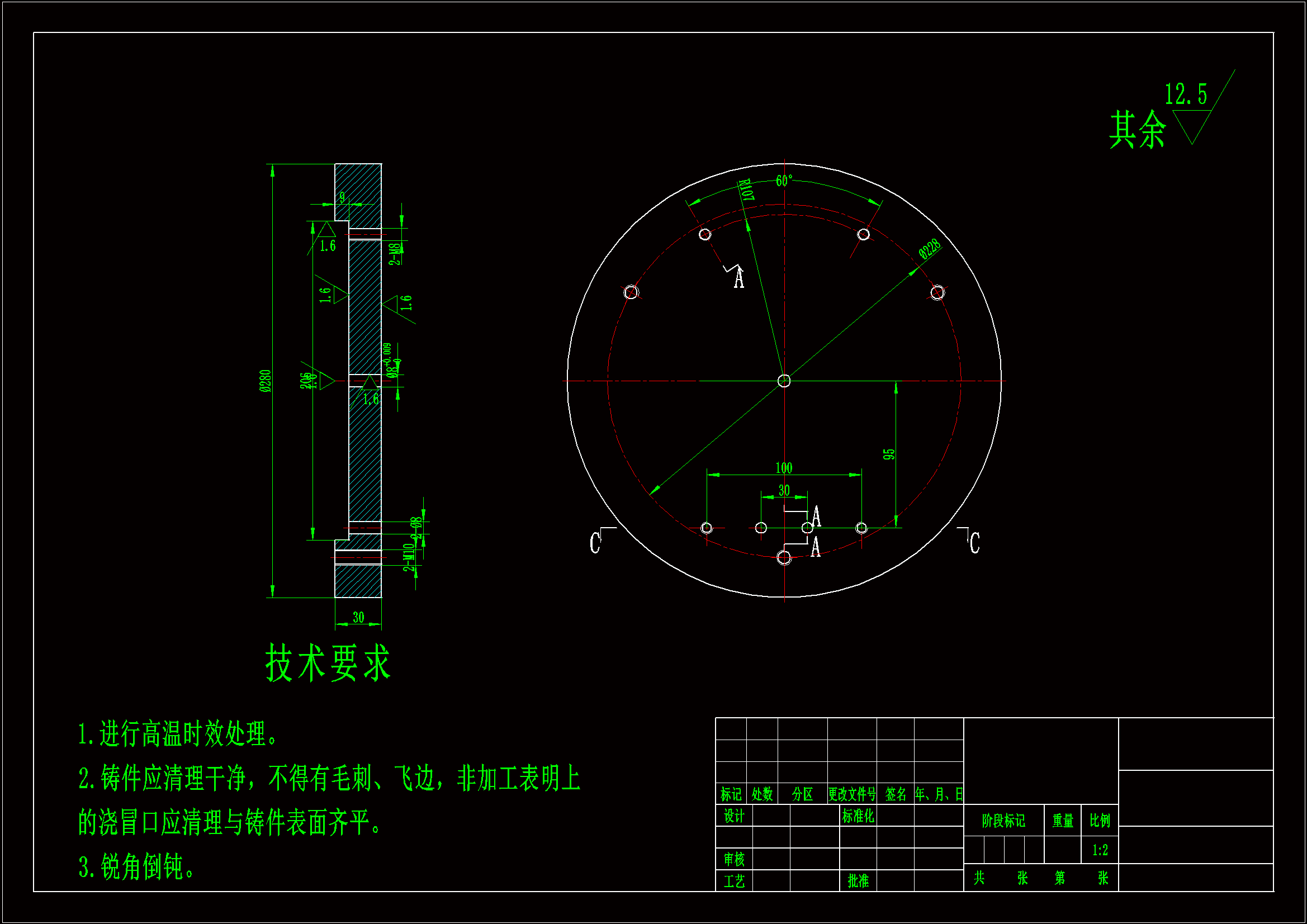Viewport: 1307px width, 924px height.
Task: Select the 60° angle dimension label
Action: [x=784, y=181]
